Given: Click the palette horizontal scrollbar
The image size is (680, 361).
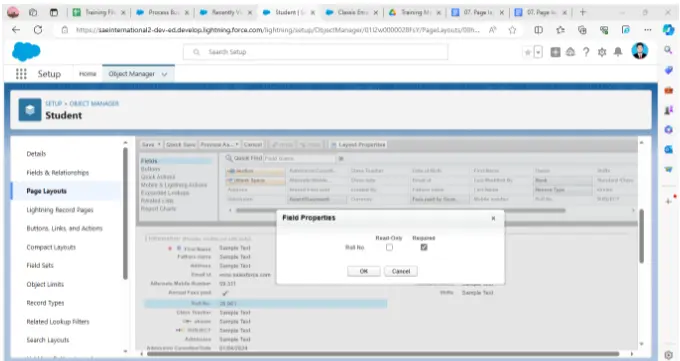Looking at the screenshot, I should click(x=400, y=210).
